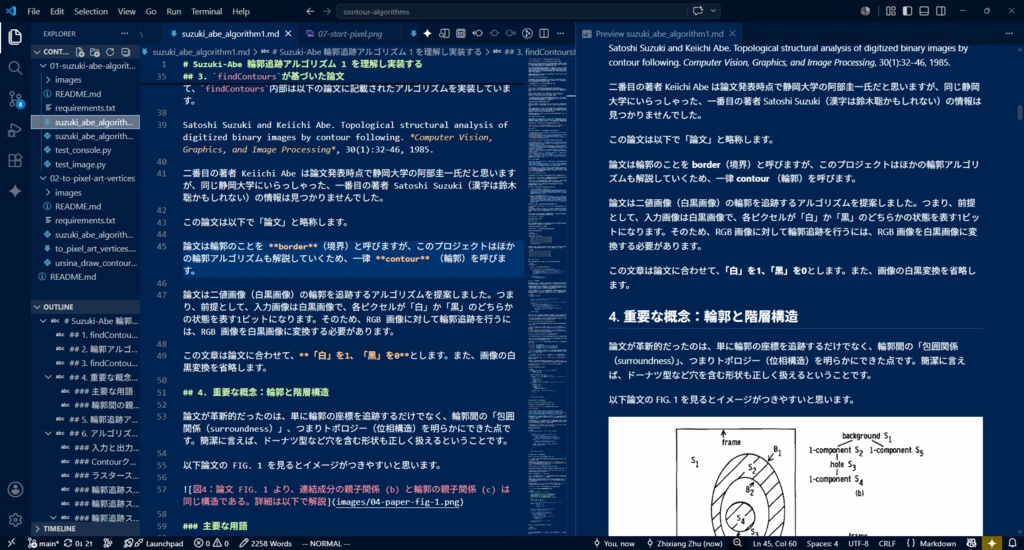Open preview to the side icon

[x=444, y=33]
